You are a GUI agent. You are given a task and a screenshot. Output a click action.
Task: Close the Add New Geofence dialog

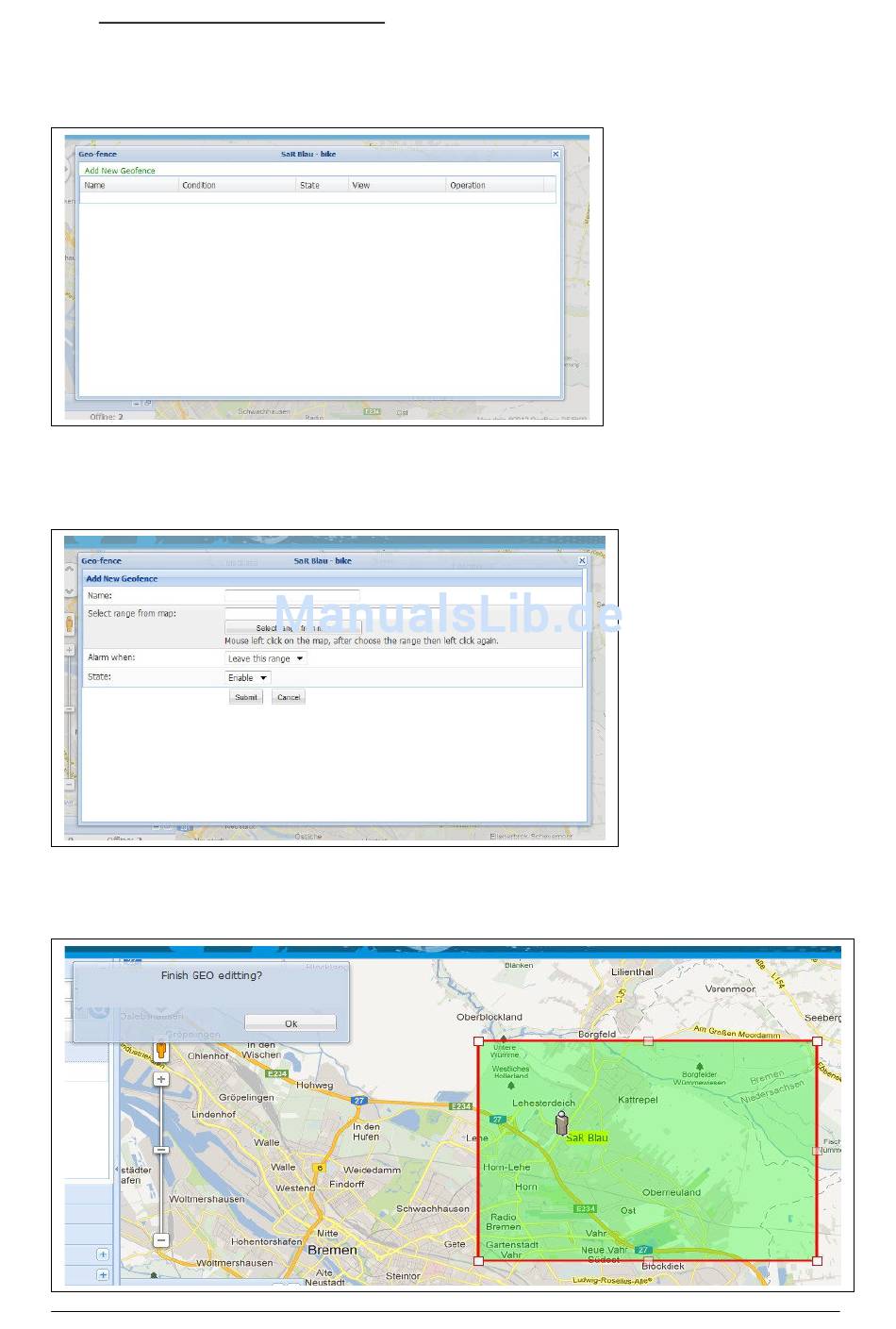coord(582,560)
